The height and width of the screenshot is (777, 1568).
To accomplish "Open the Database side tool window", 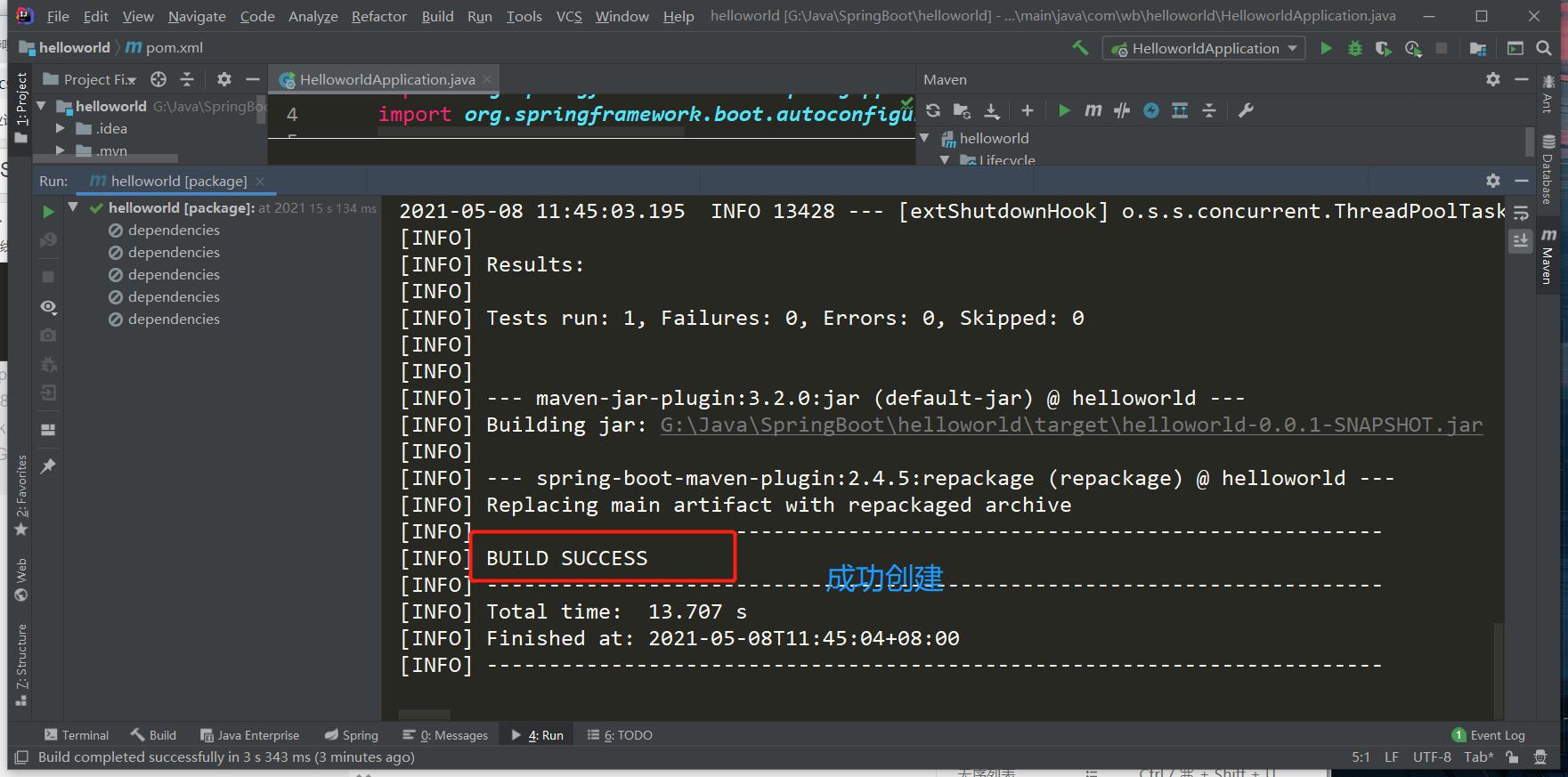I will (x=1548, y=169).
